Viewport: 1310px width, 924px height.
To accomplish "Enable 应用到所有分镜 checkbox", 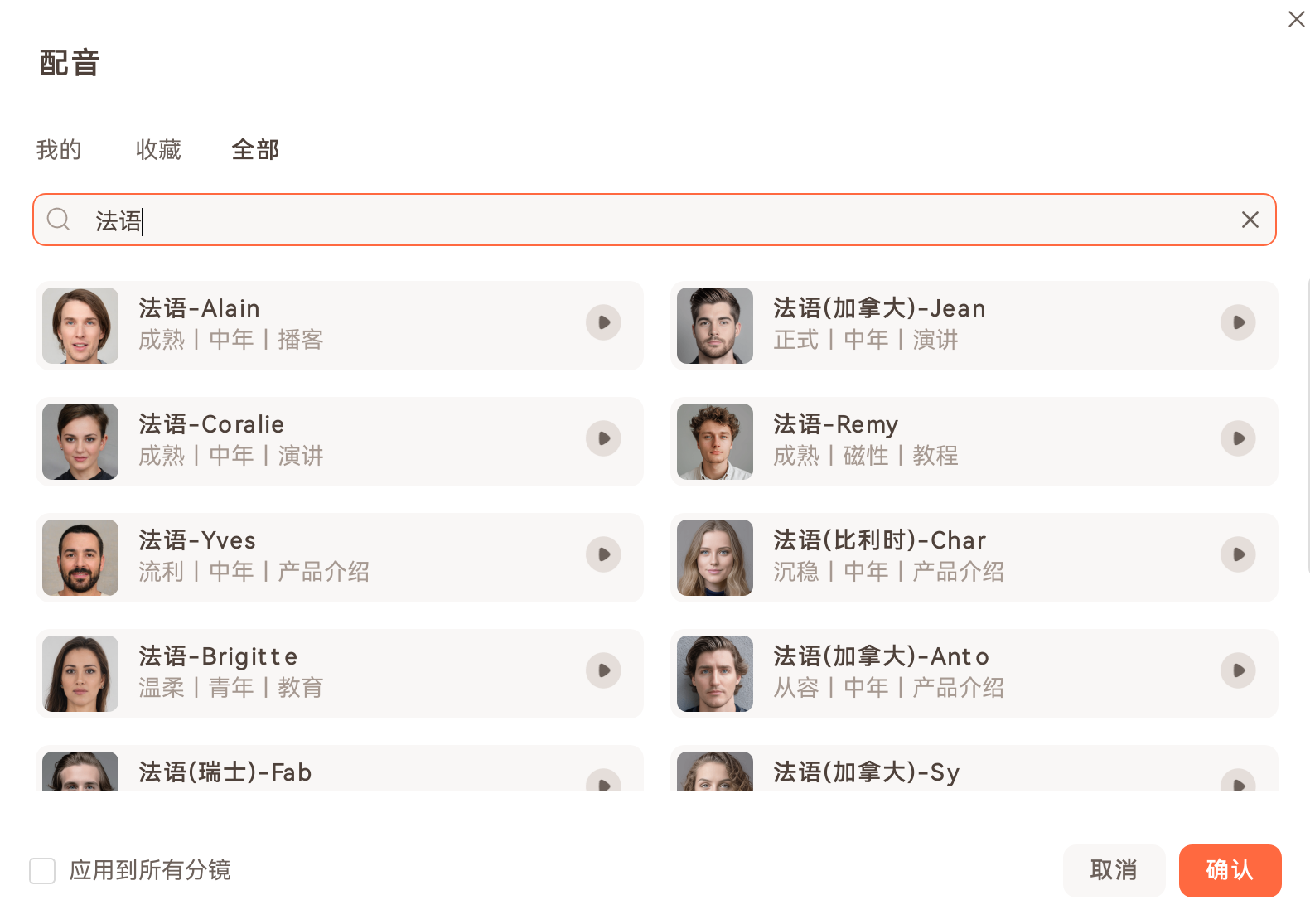I will click(42, 871).
